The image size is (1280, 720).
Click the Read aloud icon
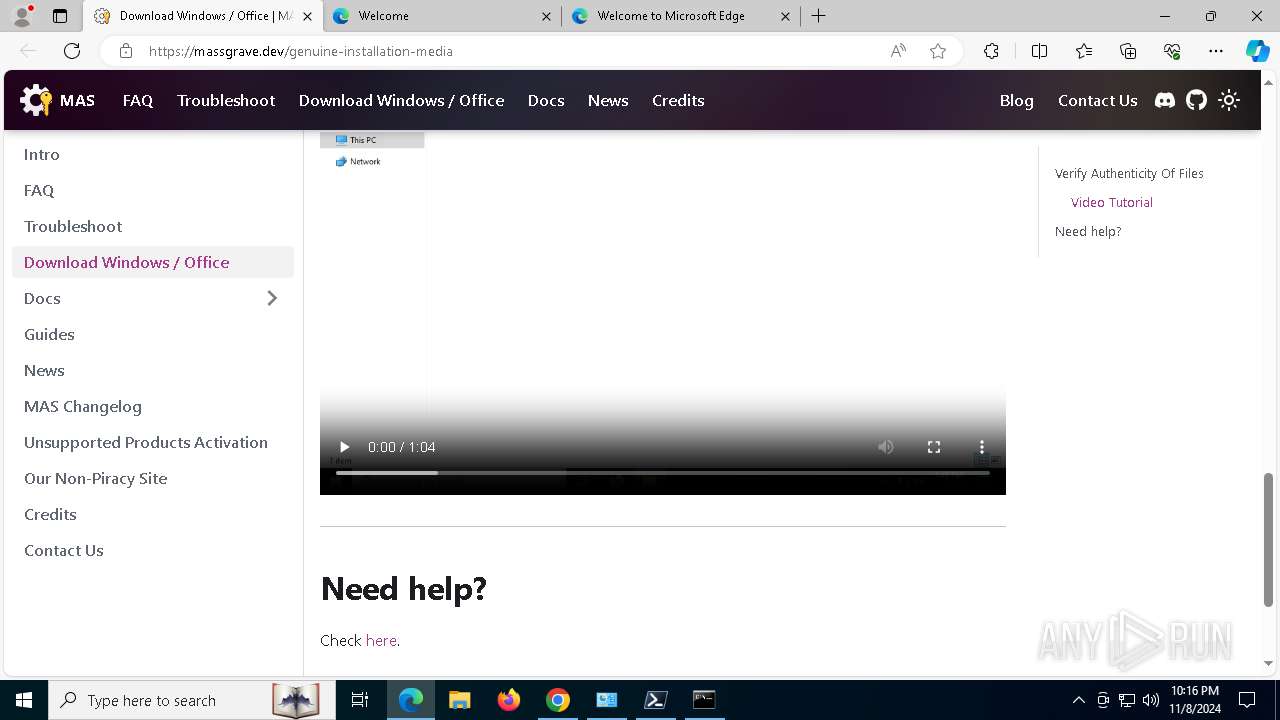898,51
